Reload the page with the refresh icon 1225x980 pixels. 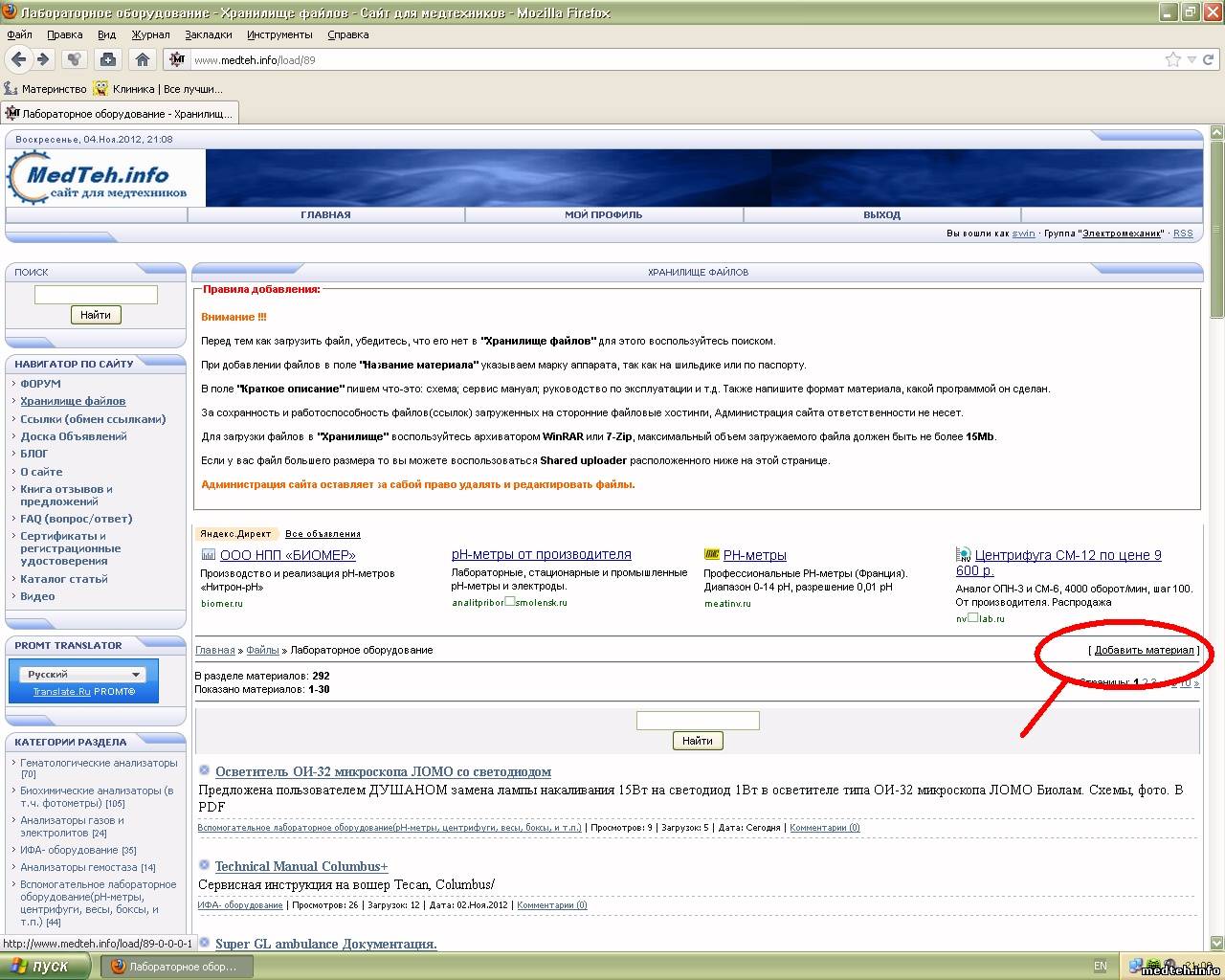(x=1209, y=59)
